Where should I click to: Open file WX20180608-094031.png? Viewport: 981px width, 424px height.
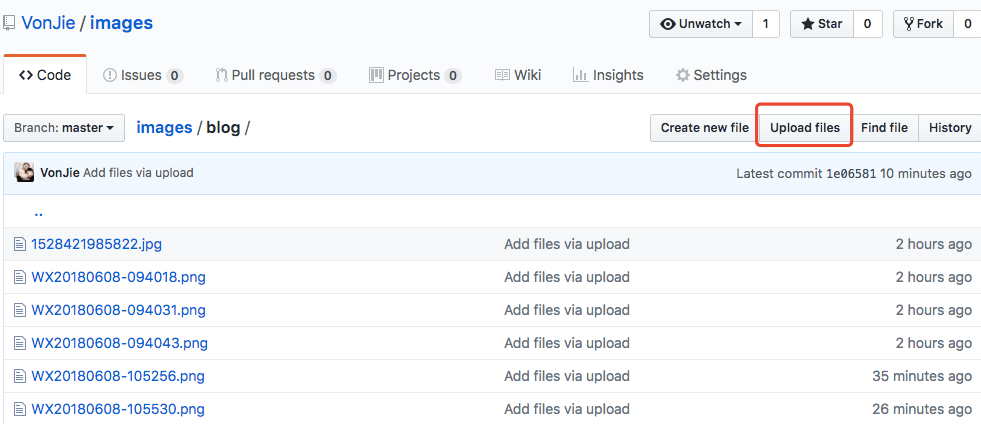coord(118,310)
